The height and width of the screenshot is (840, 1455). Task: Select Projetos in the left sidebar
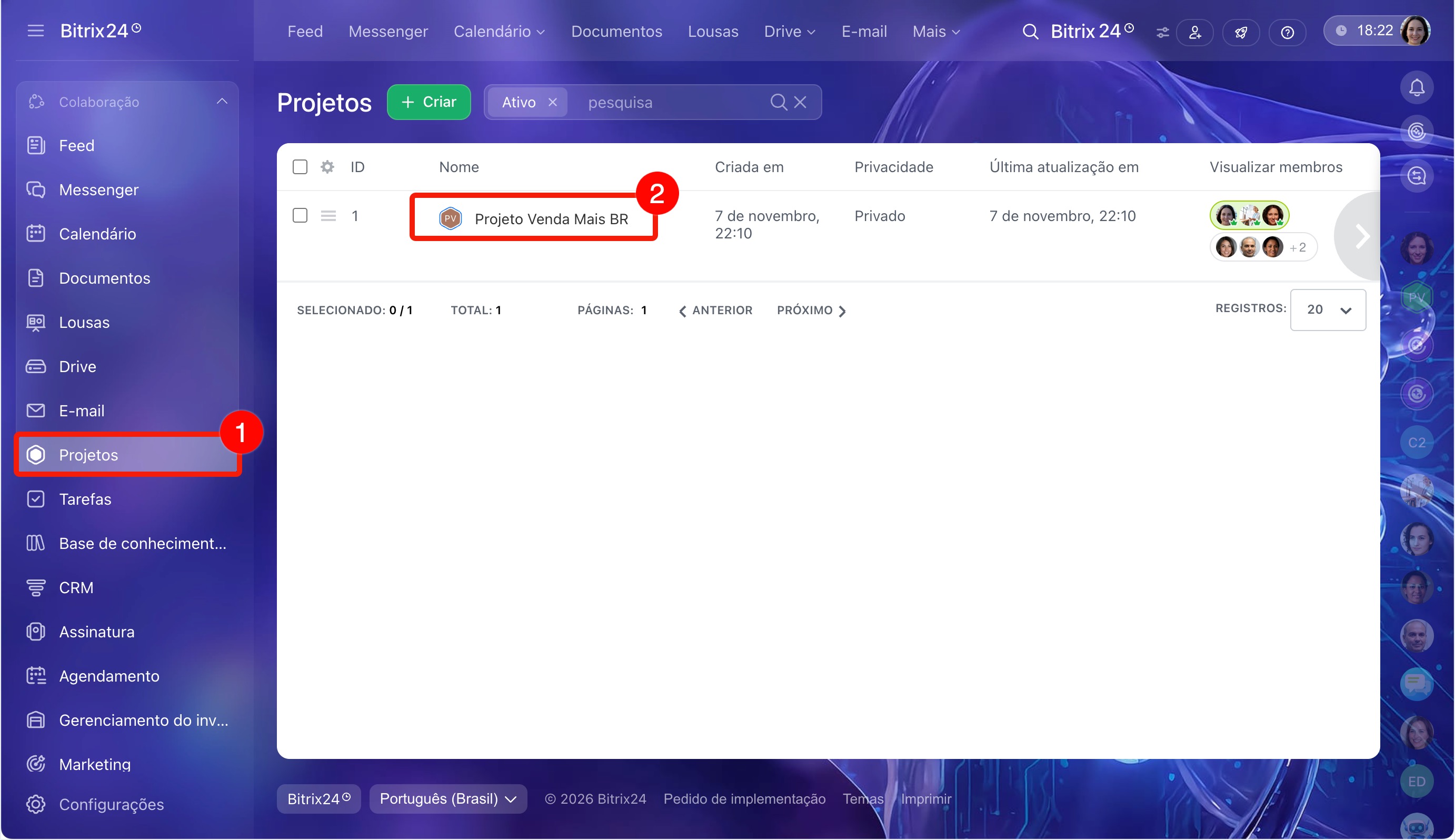[127, 455]
